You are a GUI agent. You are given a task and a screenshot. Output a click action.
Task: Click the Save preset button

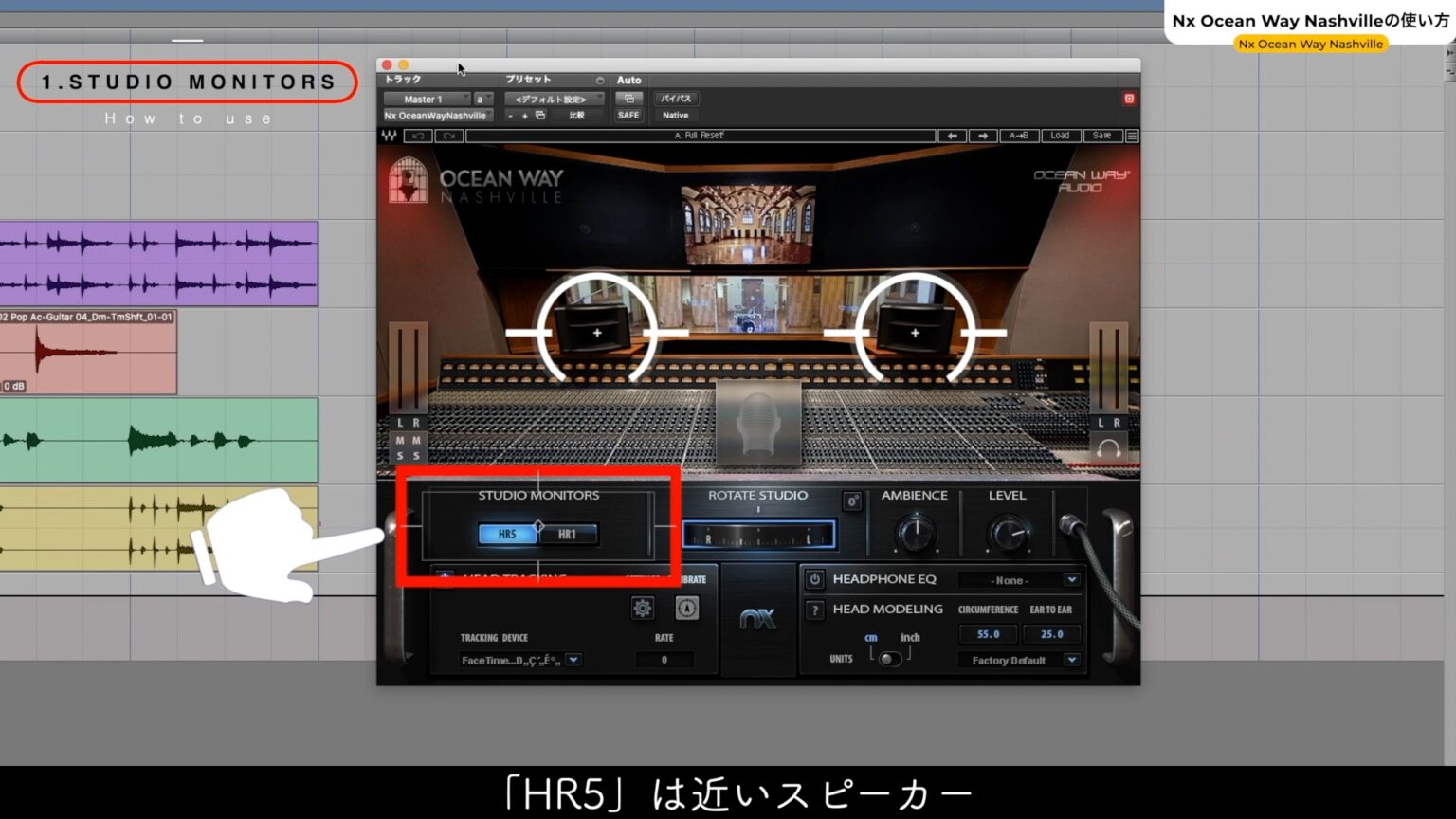[x=1101, y=136]
